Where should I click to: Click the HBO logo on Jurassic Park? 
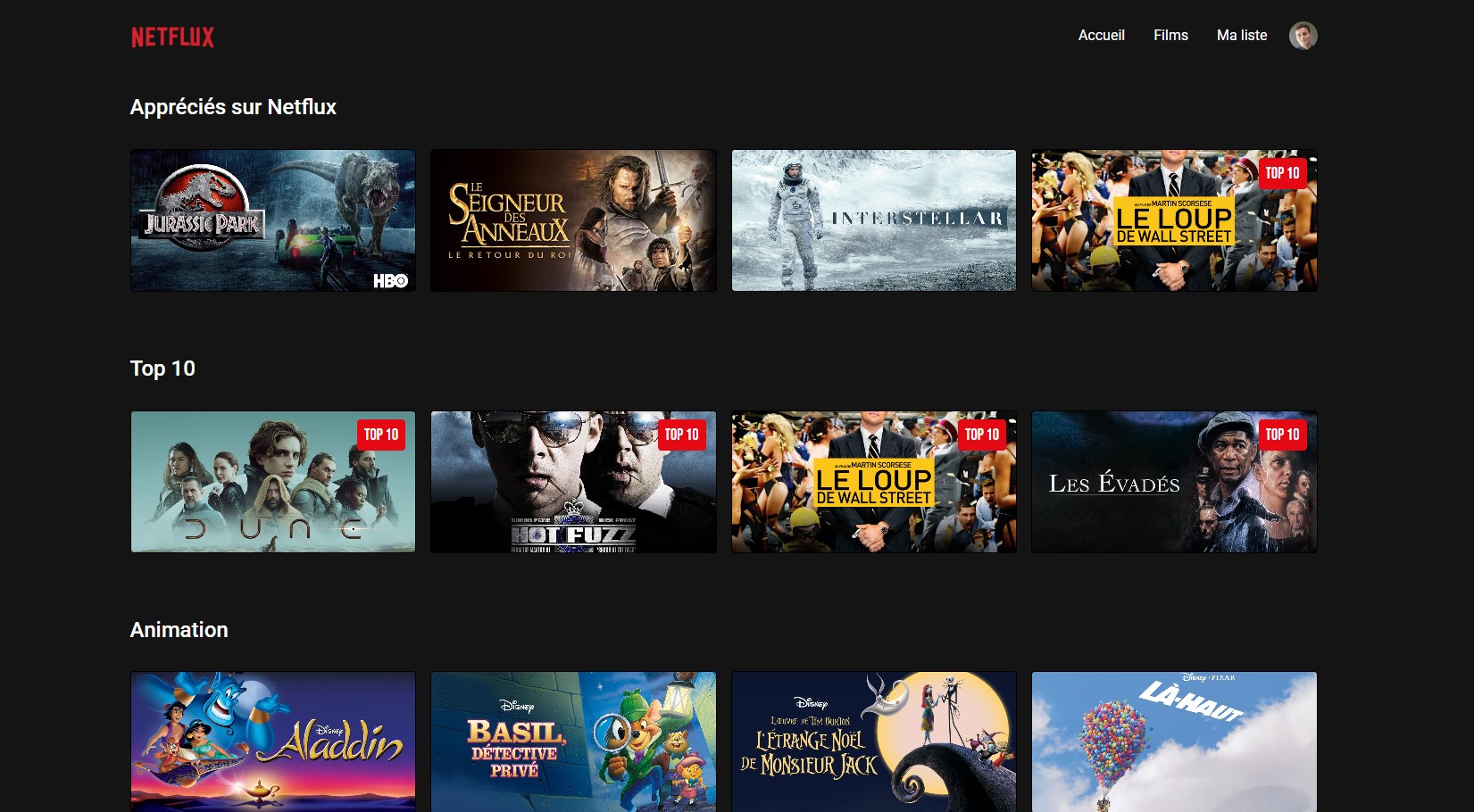point(390,279)
